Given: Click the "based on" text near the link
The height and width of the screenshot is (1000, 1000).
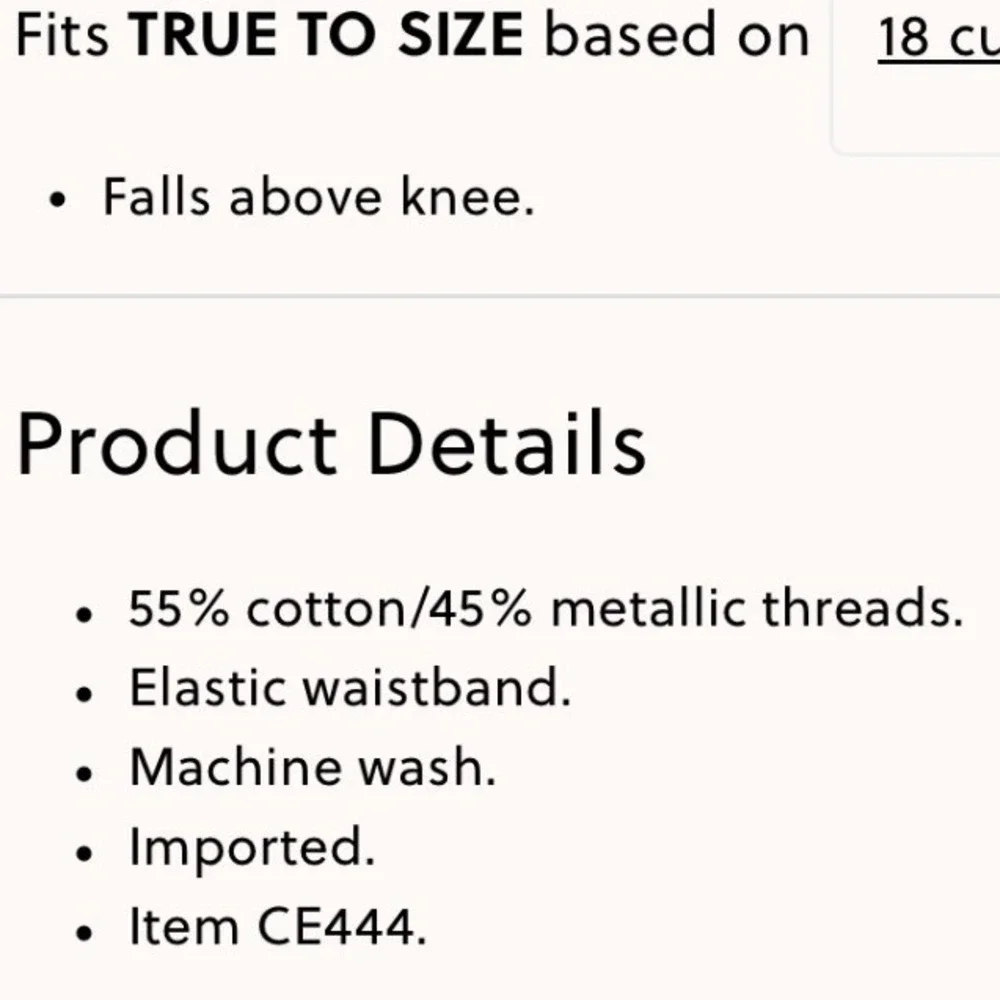Looking at the screenshot, I should pos(677,35).
